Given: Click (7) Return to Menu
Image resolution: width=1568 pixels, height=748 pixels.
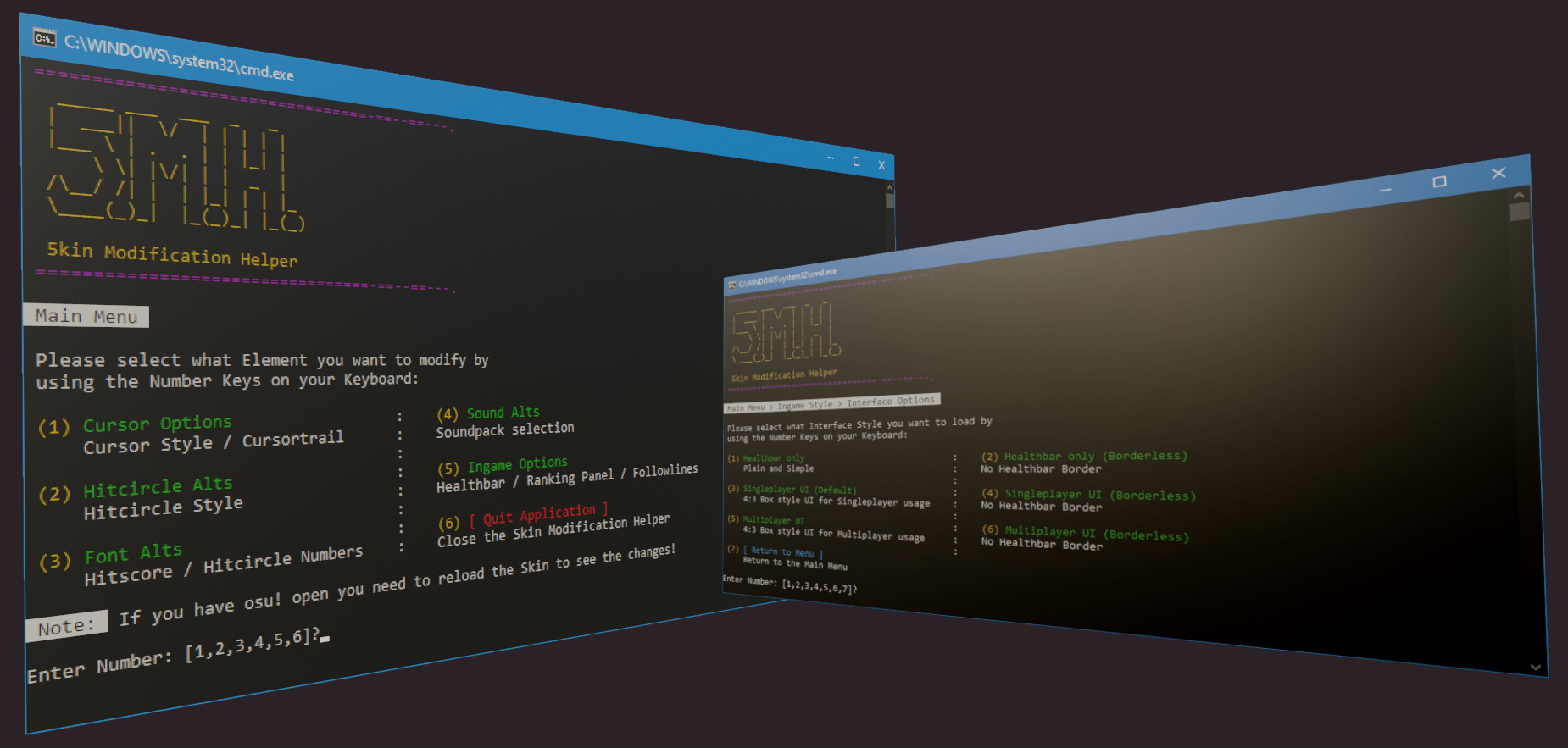Looking at the screenshot, I should pyautogui.click(x=775, y=551).
